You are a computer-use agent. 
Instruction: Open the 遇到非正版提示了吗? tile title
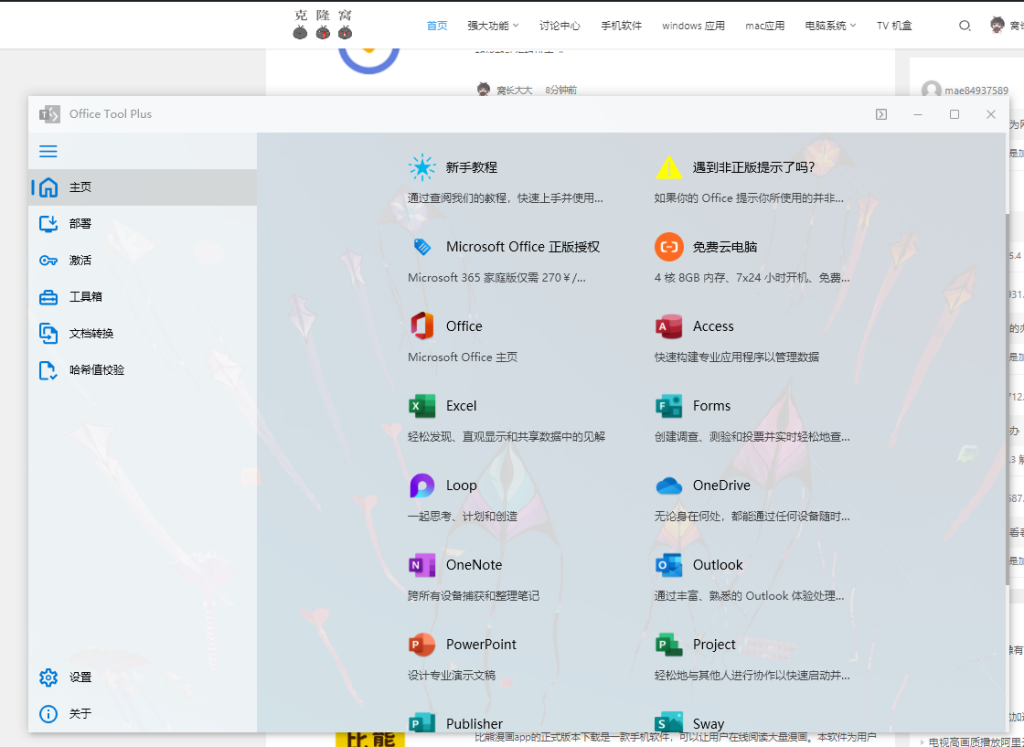pos(754,168)
